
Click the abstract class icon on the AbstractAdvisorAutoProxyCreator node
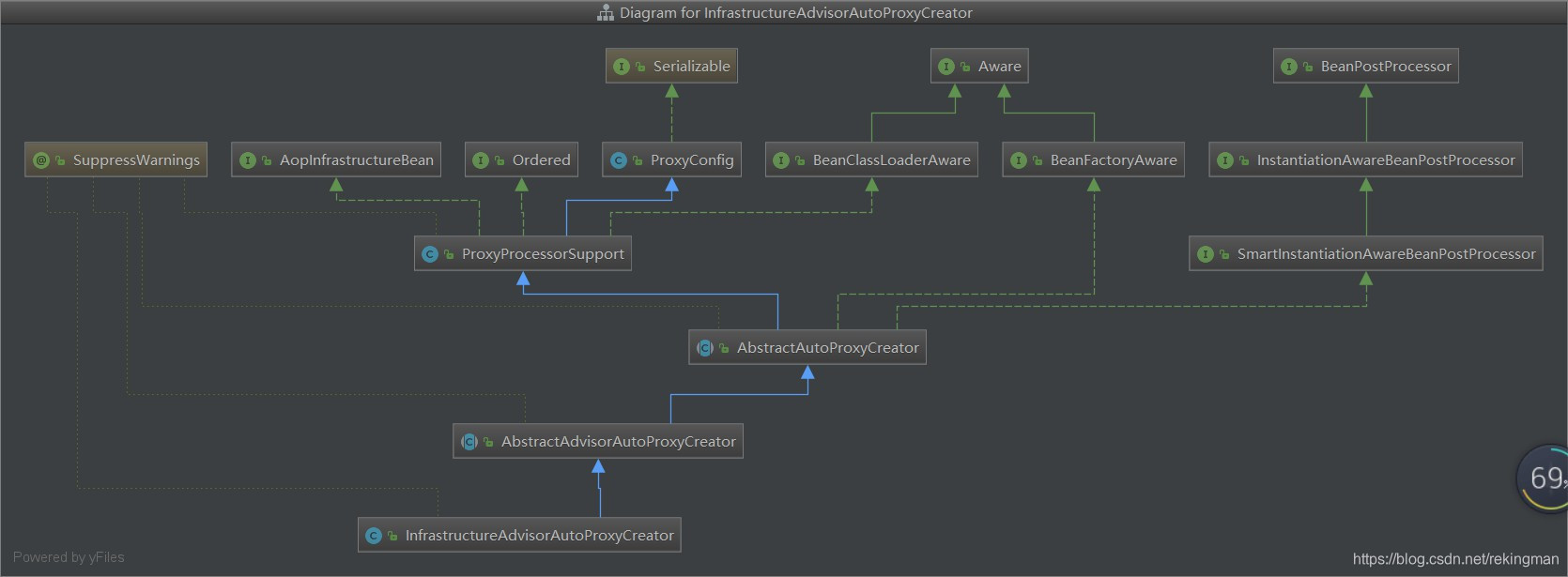(469, 442)
